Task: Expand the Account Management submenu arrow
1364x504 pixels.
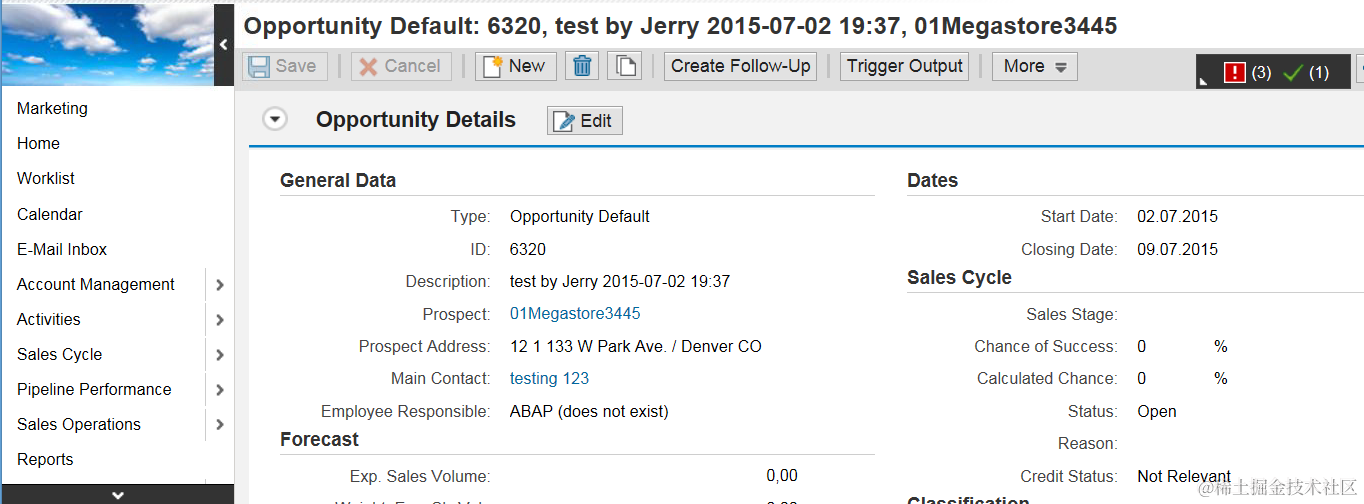Action: [220, 285]
